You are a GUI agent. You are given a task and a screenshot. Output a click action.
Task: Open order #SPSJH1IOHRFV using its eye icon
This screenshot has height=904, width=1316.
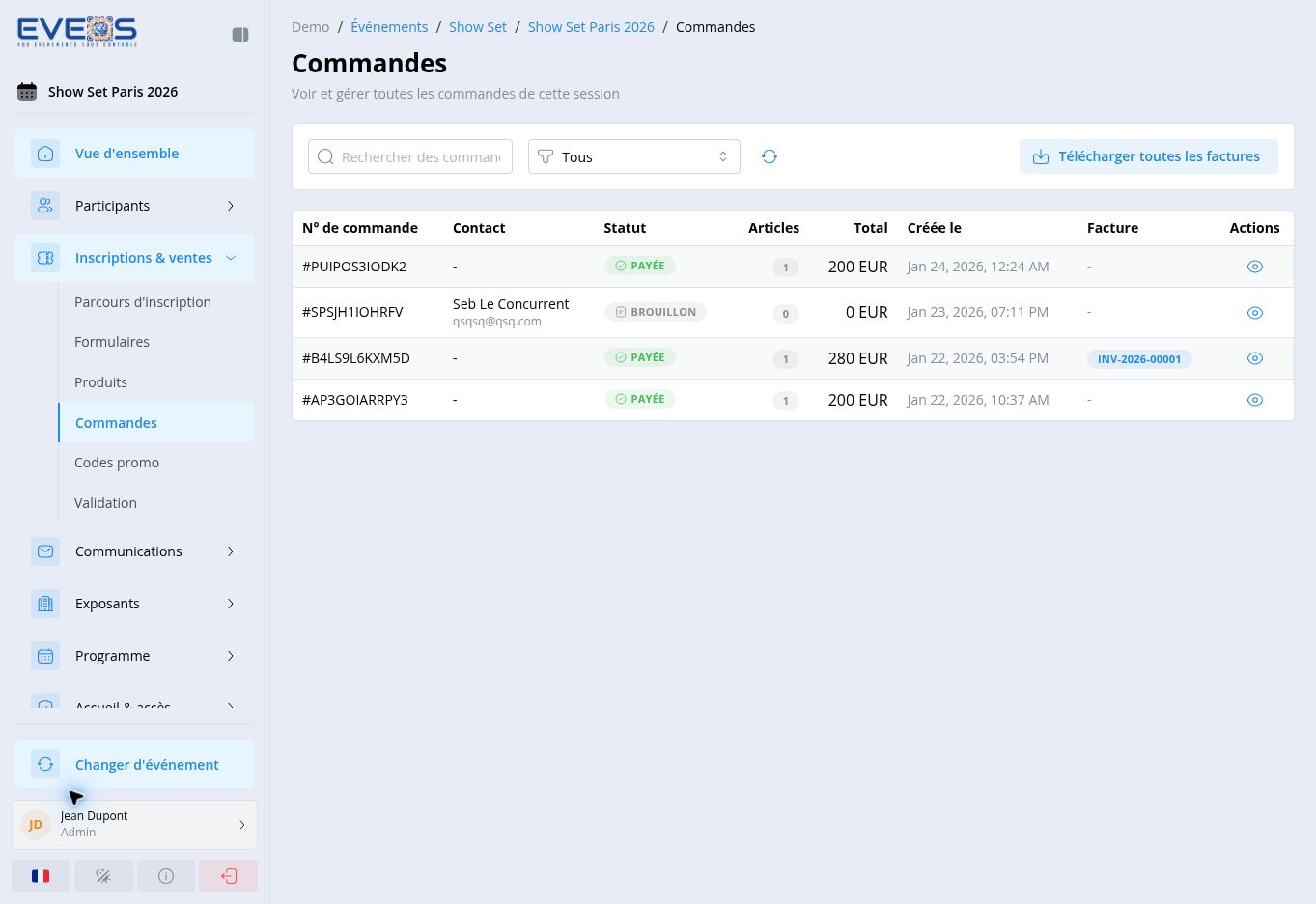click(1255, 313)
